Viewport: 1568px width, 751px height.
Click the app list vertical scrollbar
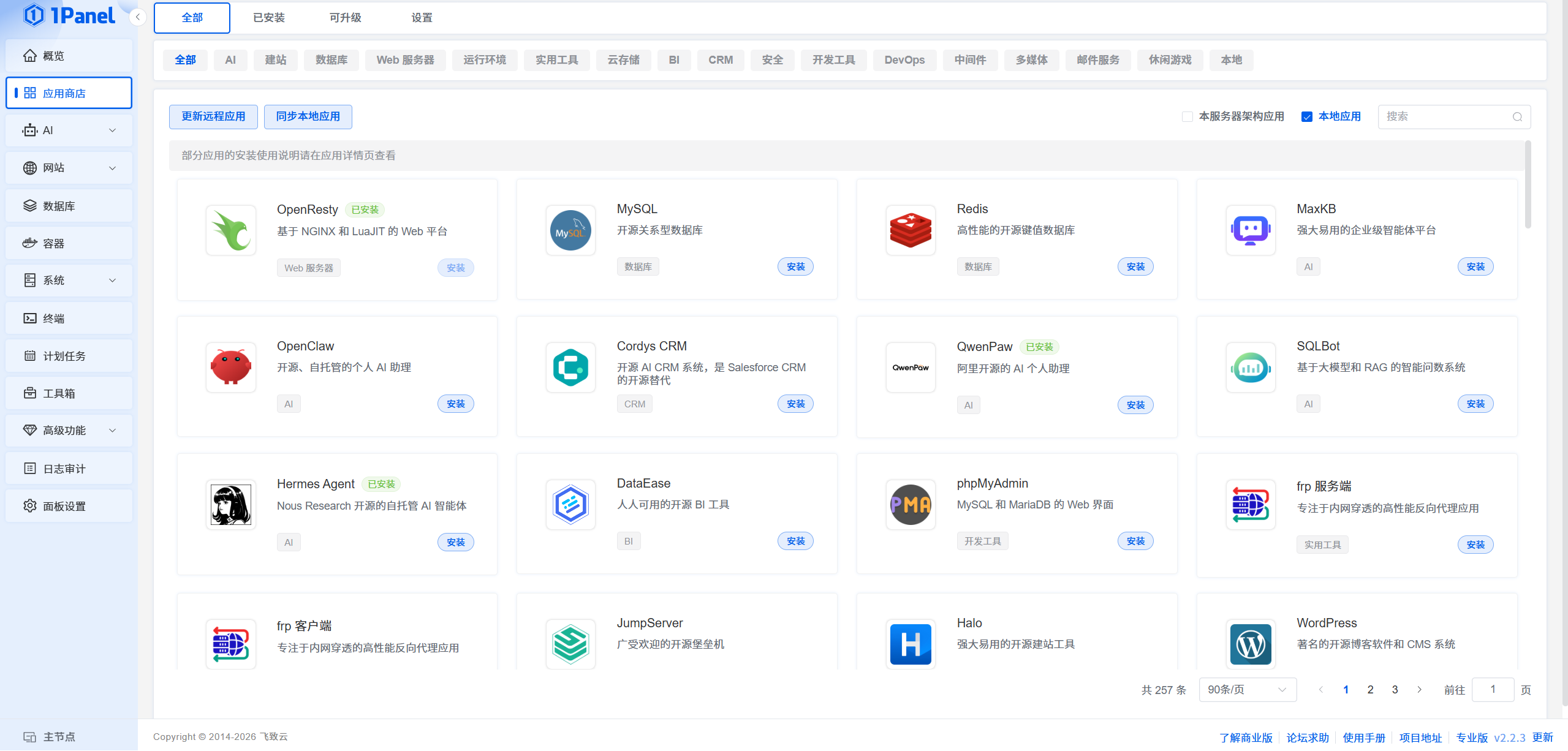point(1528,184)
